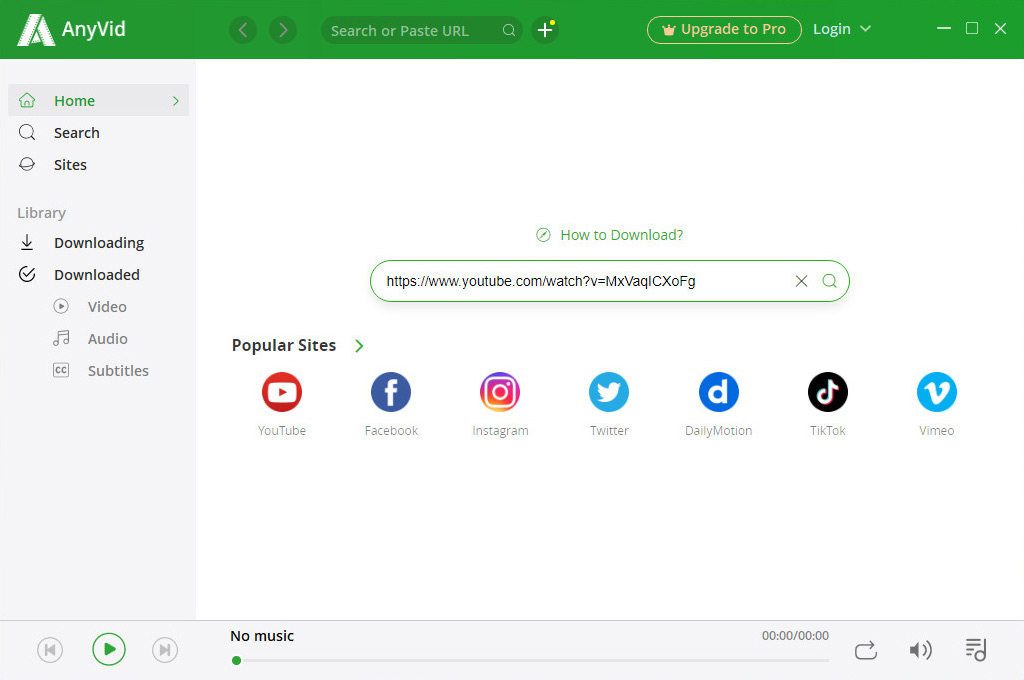
Task: Click the next track button
Action: [x=165, y=650]
